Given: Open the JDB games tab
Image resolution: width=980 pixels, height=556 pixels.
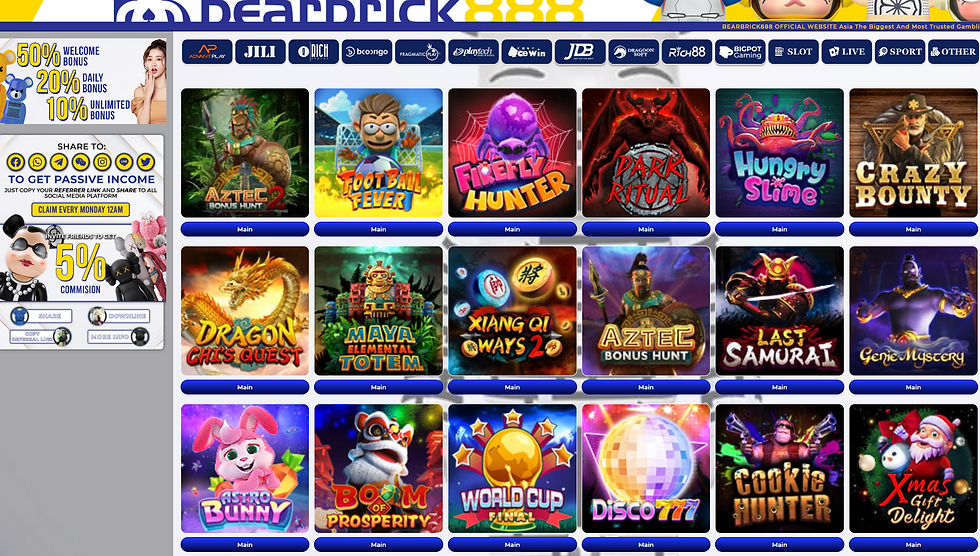Looking at the screenshot, I should coord(580,52).
